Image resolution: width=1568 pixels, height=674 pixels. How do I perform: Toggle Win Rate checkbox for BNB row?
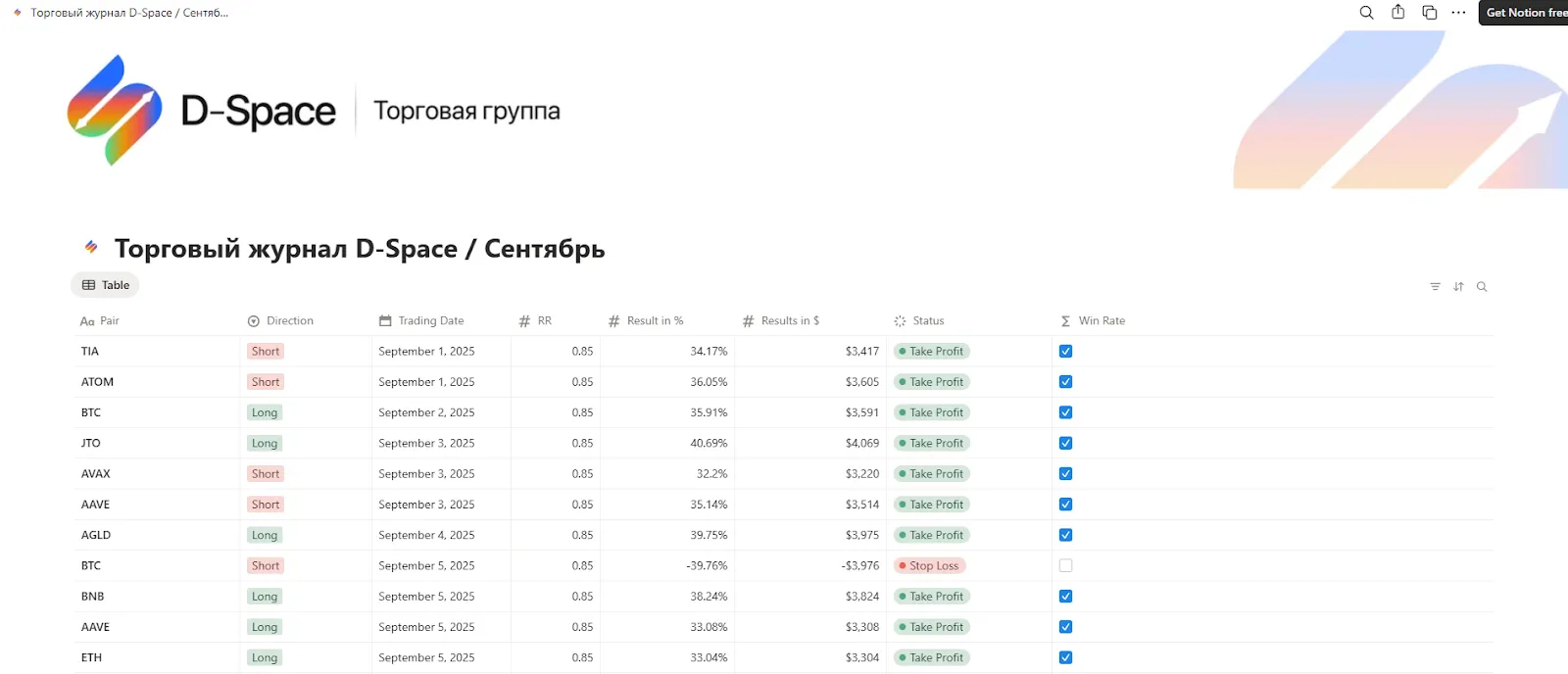coord(1066,597)
